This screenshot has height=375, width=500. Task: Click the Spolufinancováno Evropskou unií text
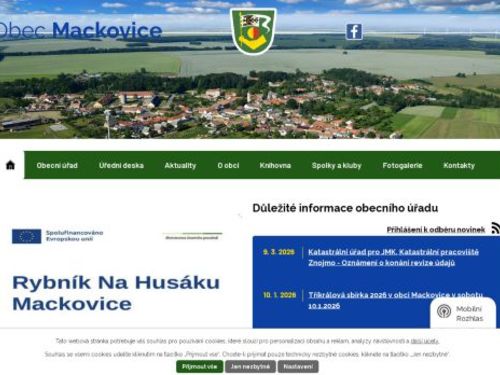[74, 236]
